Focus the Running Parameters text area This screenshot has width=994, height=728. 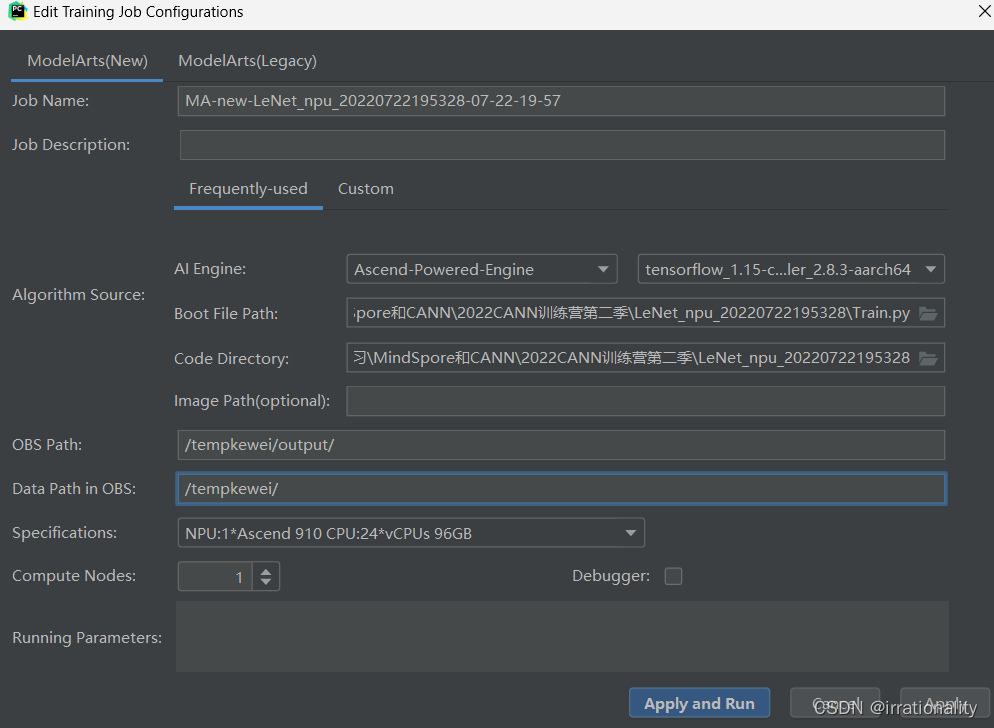562,636
